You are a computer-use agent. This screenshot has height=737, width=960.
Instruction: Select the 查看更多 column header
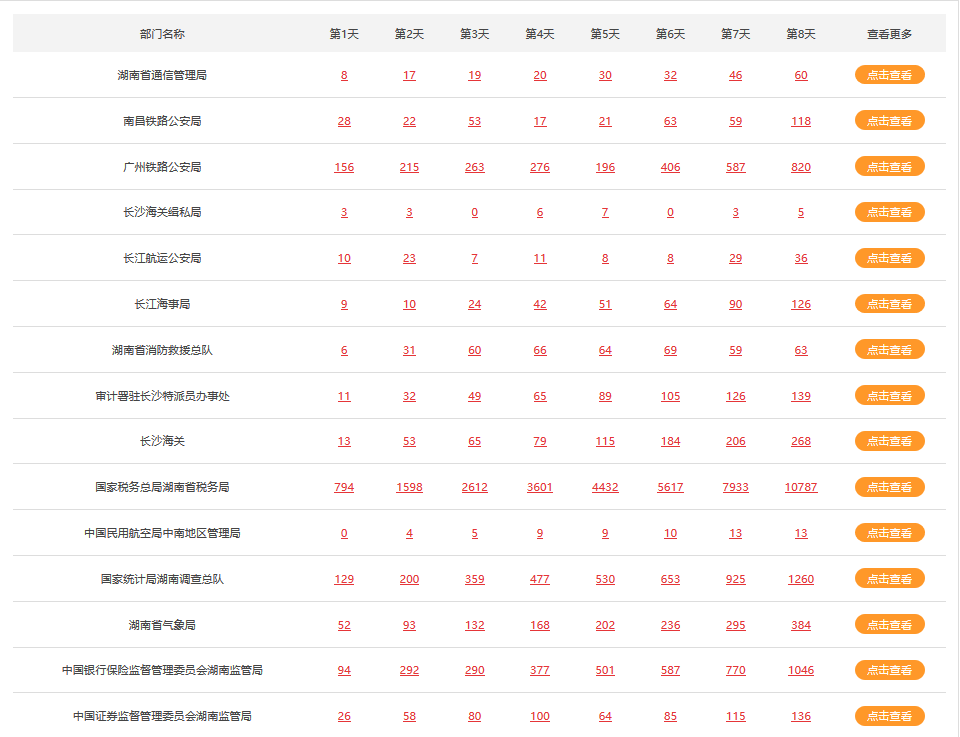(x=889, y=34)
